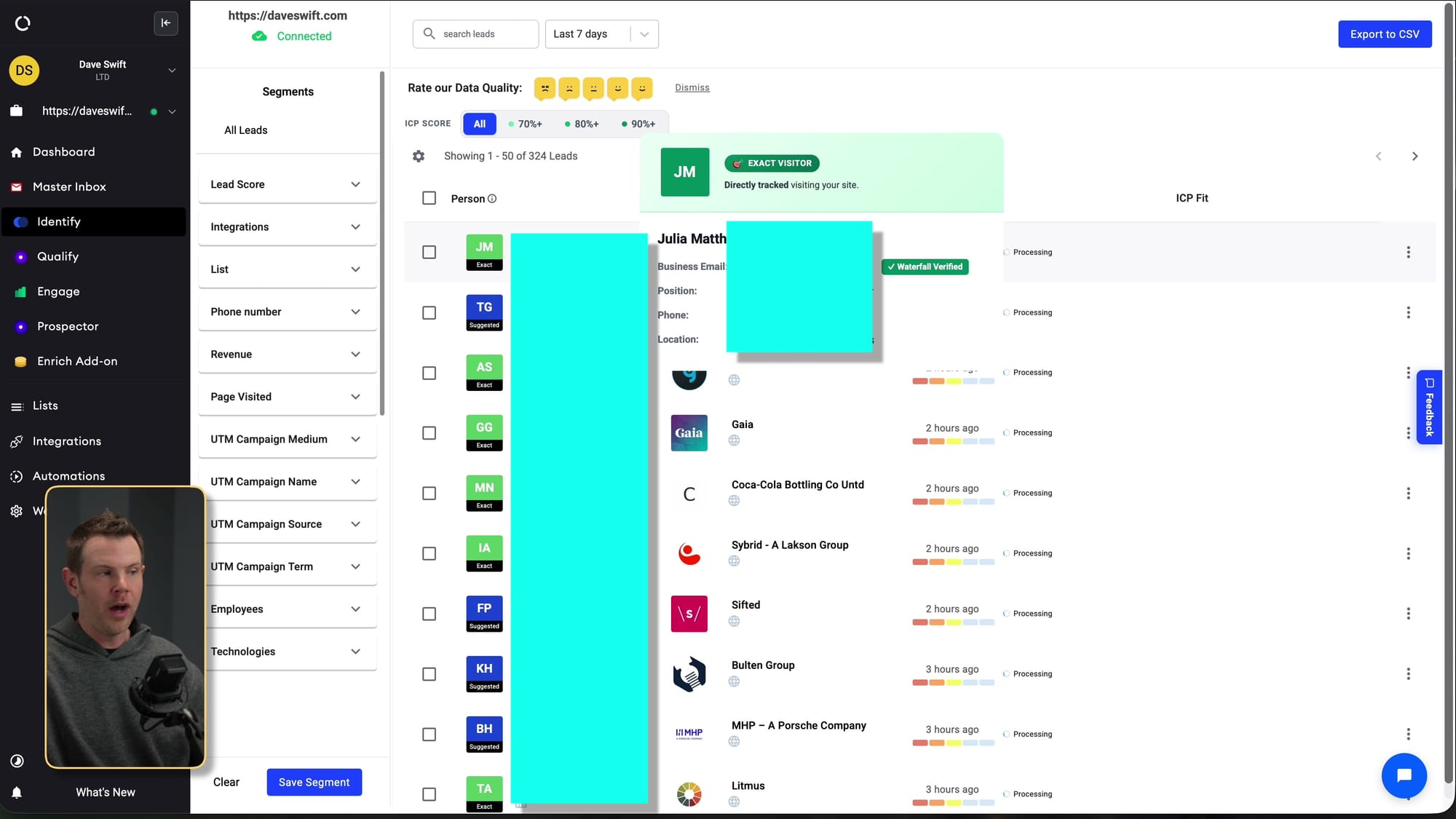Check the KH lead row checkbox

429,674
